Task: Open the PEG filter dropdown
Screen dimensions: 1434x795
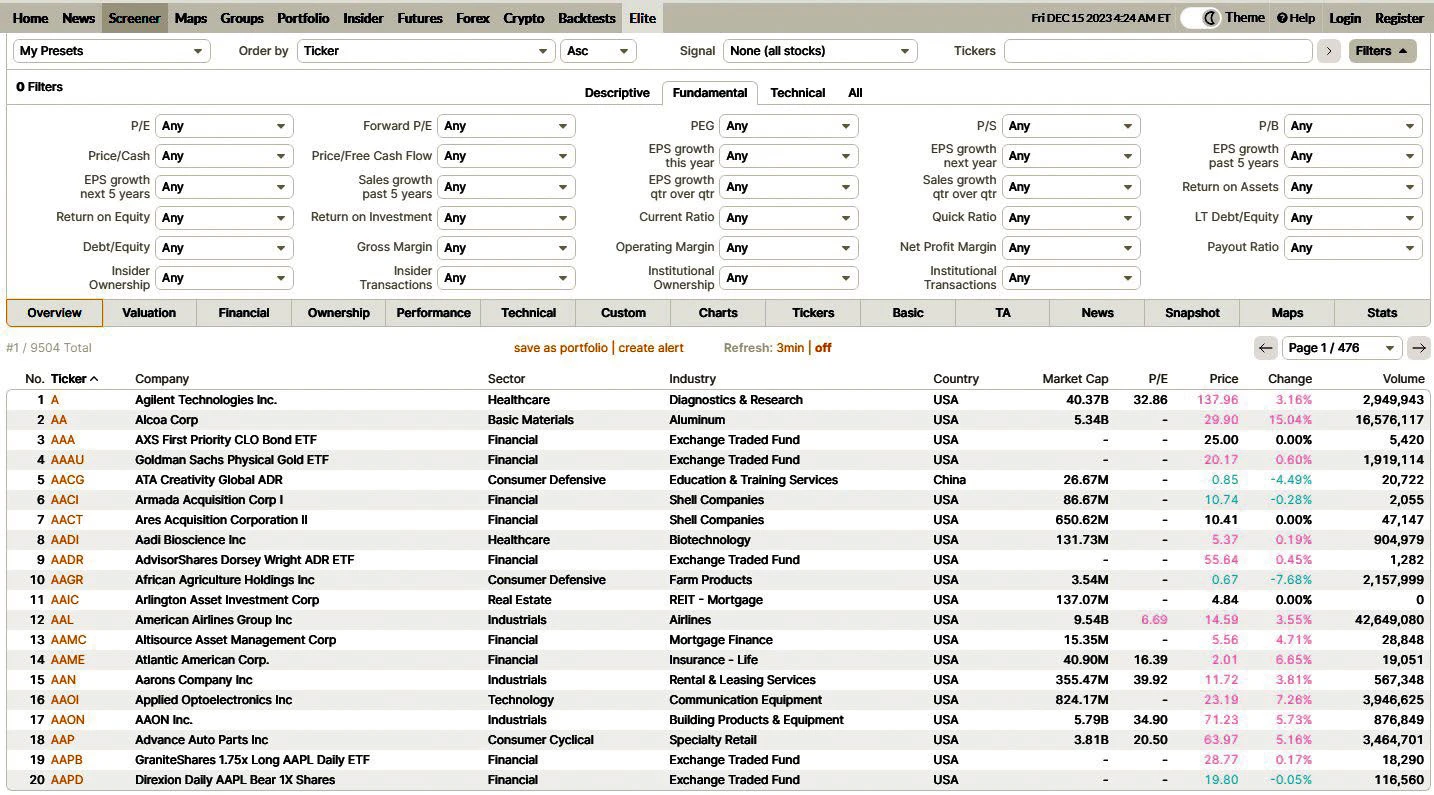Action: point(789,126)
